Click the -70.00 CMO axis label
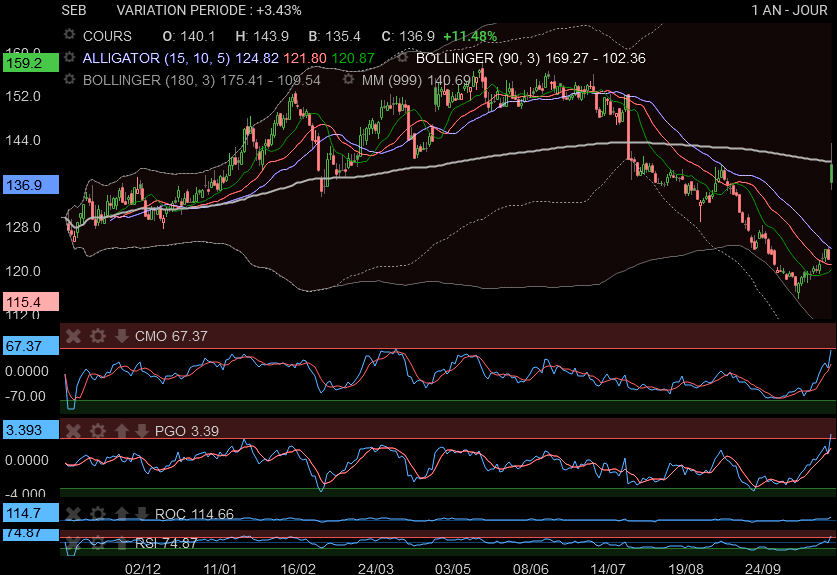This screenshot has width=837, height=575. point(25,396)
